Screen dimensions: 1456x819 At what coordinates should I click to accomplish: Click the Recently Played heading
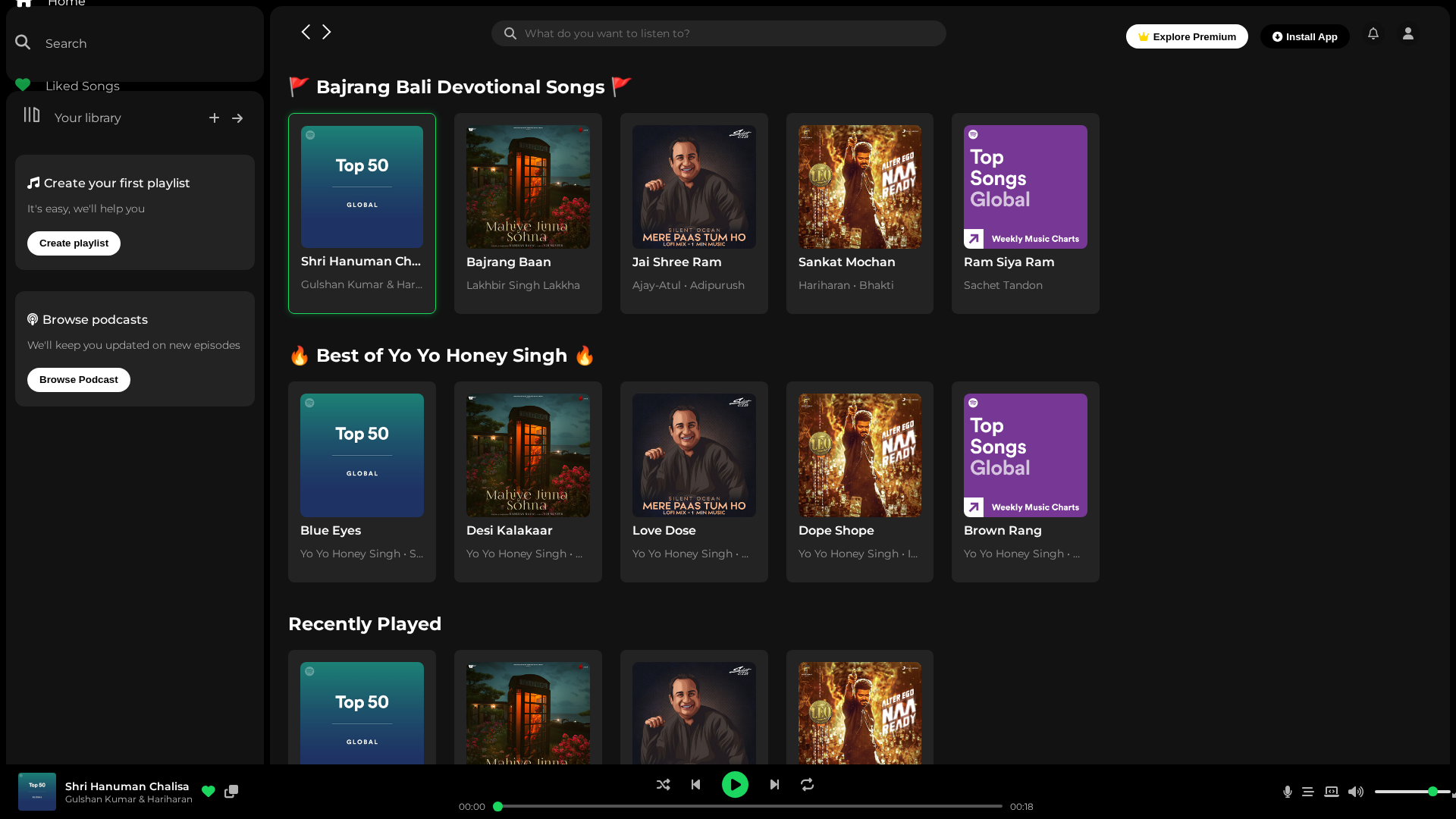[x=365, y=624]
